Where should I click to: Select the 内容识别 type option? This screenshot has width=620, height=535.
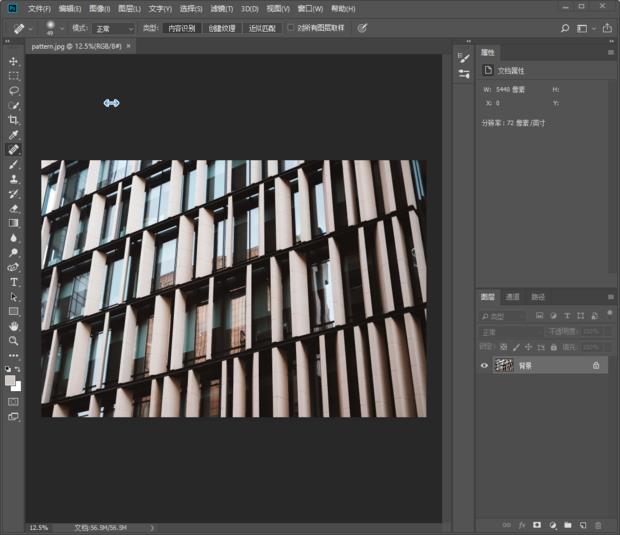182,28
